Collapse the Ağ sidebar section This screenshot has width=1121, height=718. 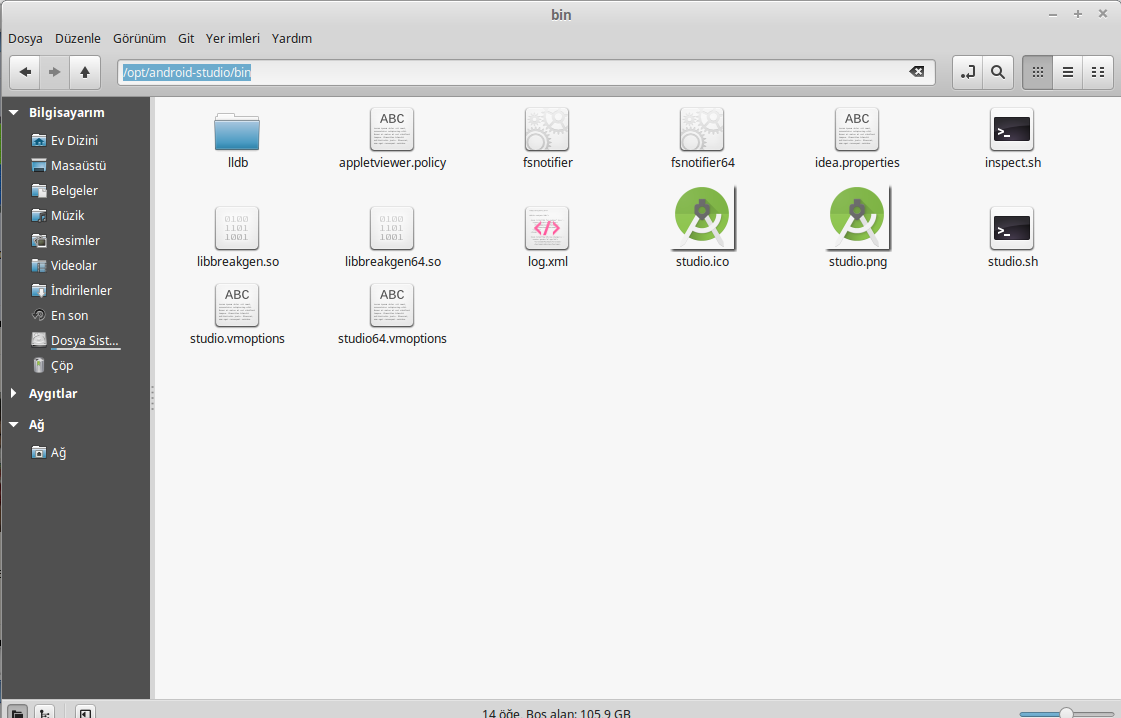tap(14, 425)
